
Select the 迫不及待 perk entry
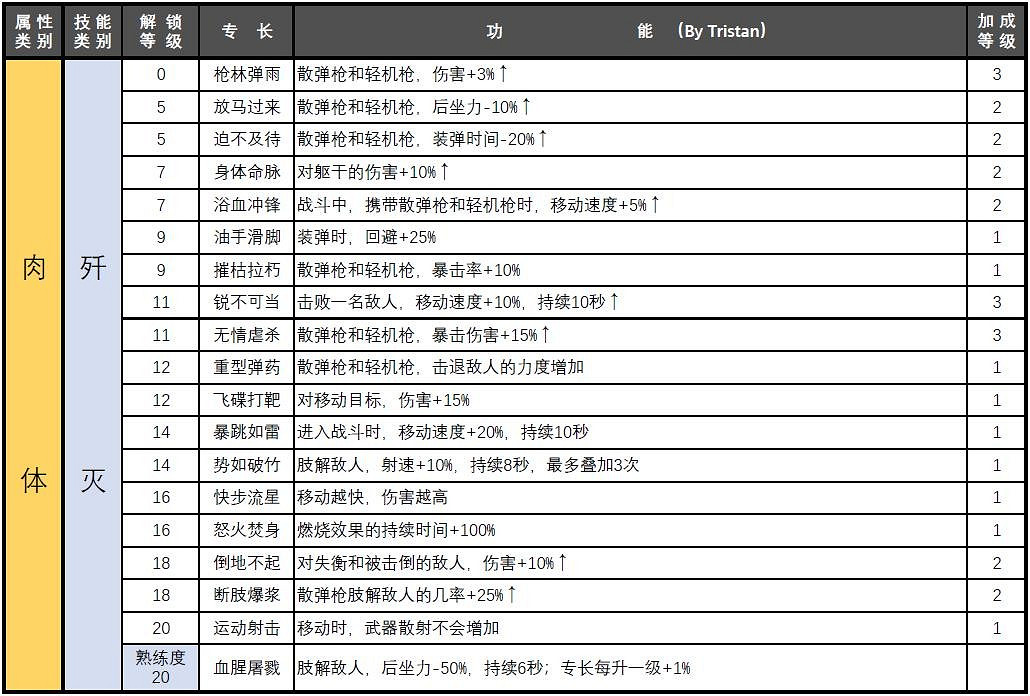click(245, 139)
